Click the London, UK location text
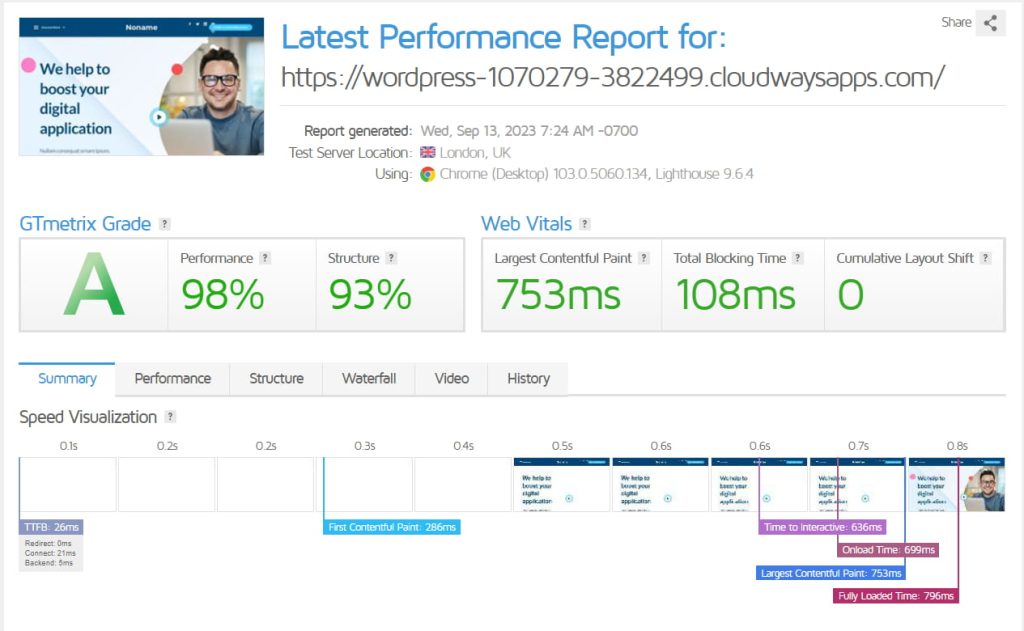Image resolution: width=1024 pixels, height=631 pixels. pyautogui.click(x=475, y=153)
